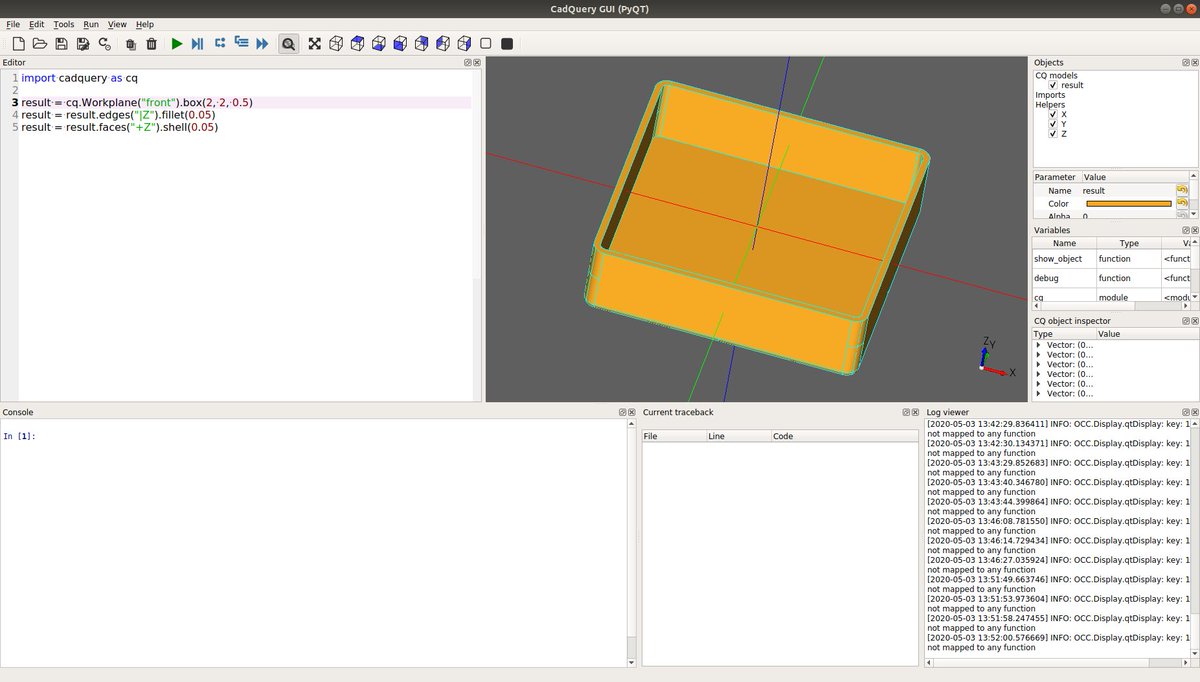1200x682 pixels.
Task: Open the Edit menu
Action: pos(37,24)
